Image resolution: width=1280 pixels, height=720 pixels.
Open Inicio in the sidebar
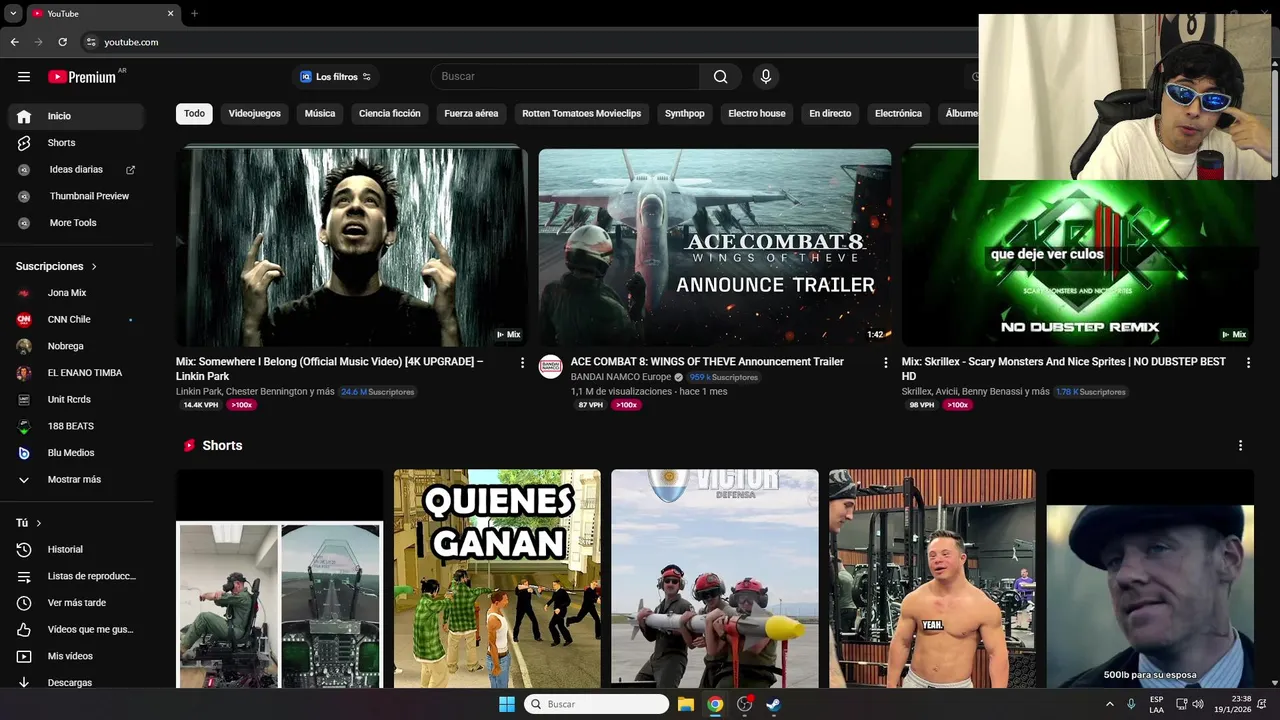coord(77,116)
